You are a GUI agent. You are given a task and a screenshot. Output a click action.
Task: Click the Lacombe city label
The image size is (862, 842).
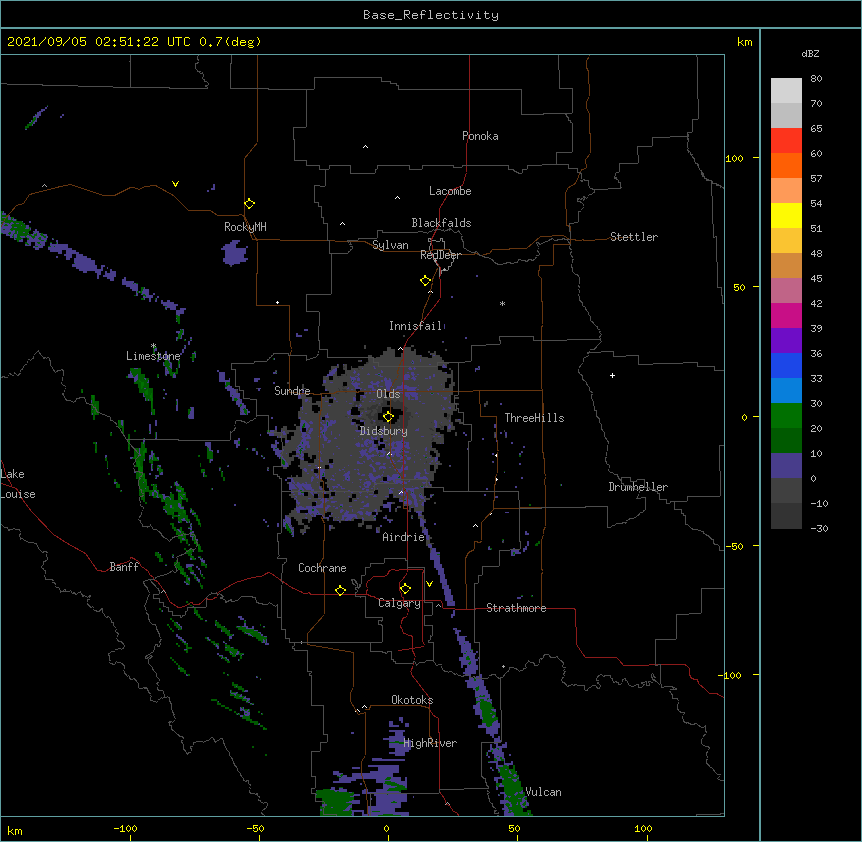450,191
